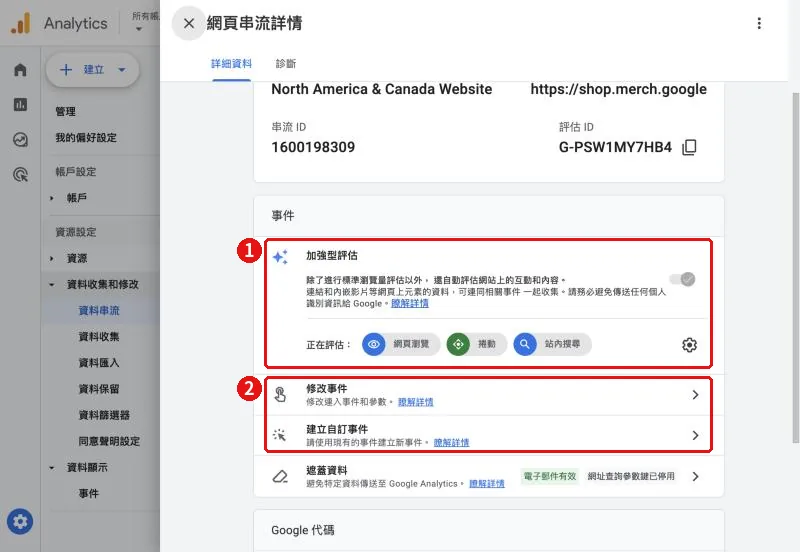Click the 建立 button

pos(92,70)
